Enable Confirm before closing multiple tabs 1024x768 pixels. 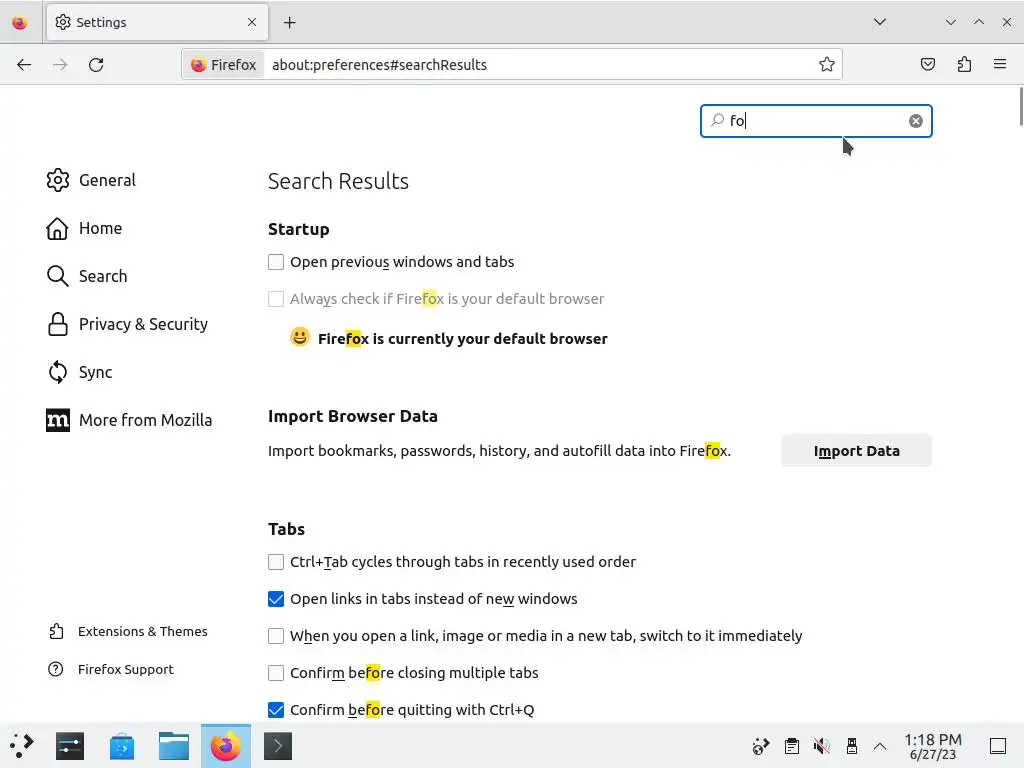(276, 673)
